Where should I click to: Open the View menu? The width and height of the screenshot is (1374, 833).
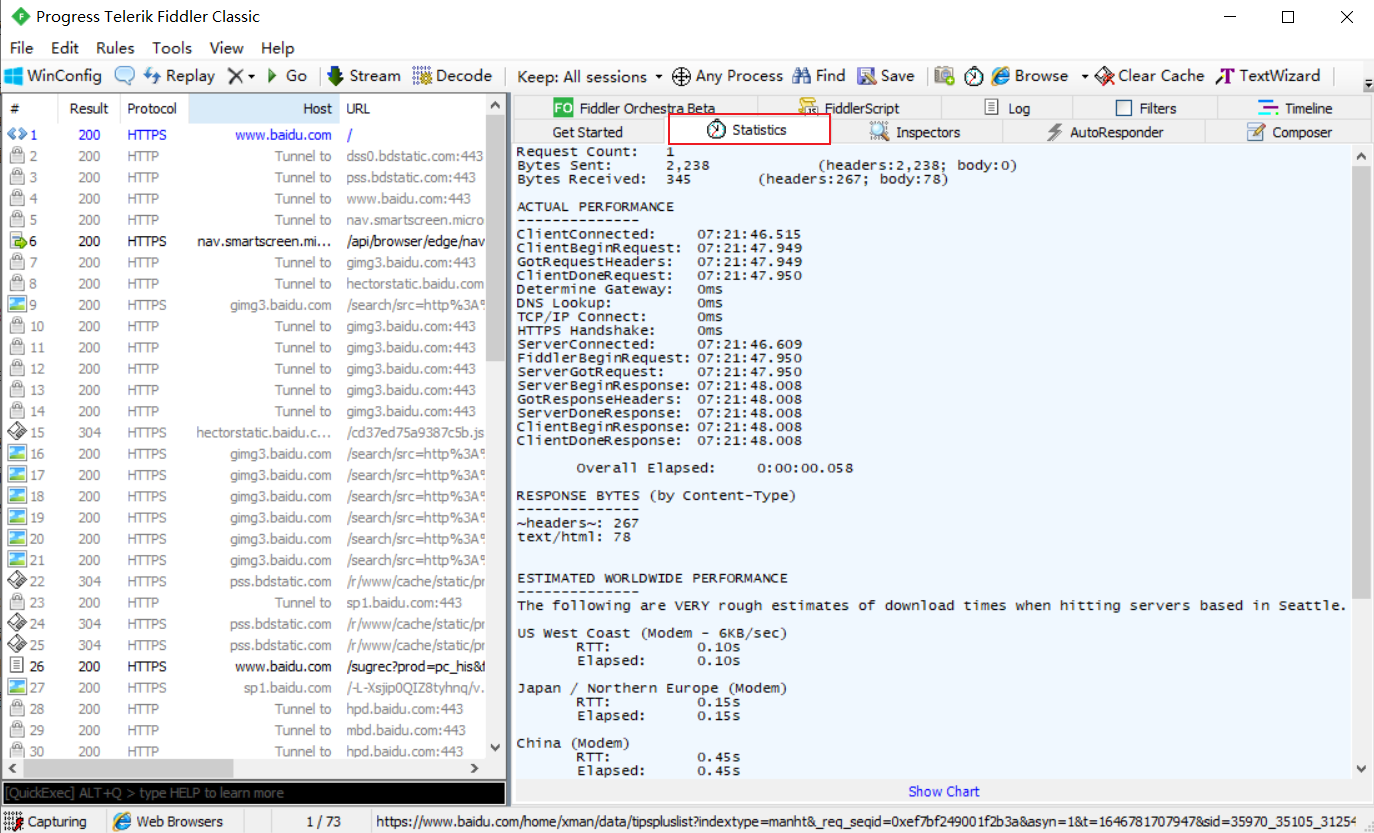[x=227, y=48]
